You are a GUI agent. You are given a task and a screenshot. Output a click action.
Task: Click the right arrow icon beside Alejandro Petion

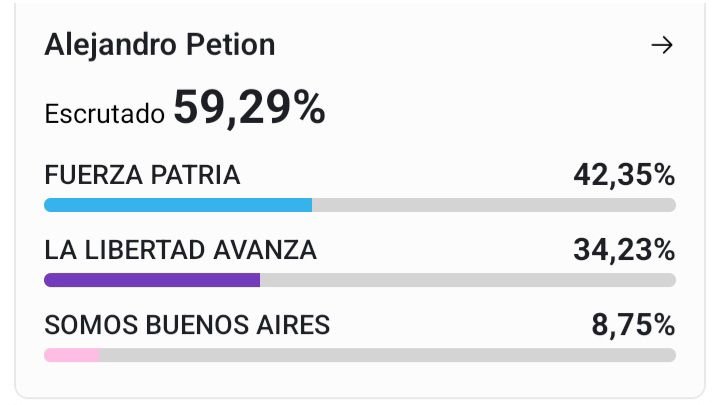(662, 46)
